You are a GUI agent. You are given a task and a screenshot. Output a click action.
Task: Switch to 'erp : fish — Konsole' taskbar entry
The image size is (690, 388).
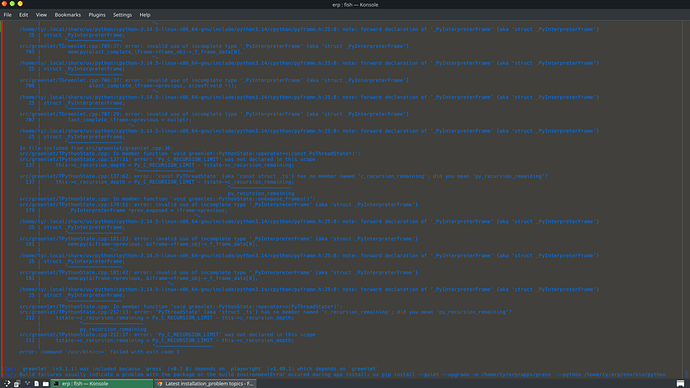click(x=102, y=384)
